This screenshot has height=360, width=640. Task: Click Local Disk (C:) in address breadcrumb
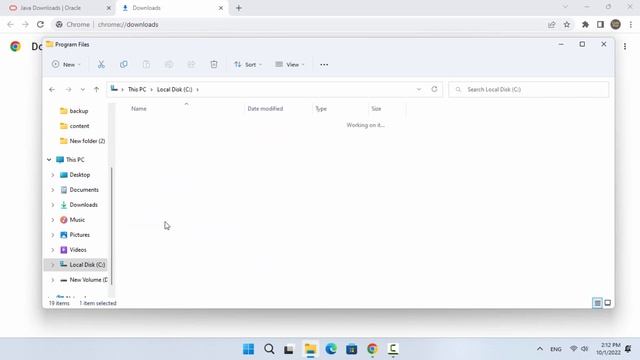click(174, 89)
